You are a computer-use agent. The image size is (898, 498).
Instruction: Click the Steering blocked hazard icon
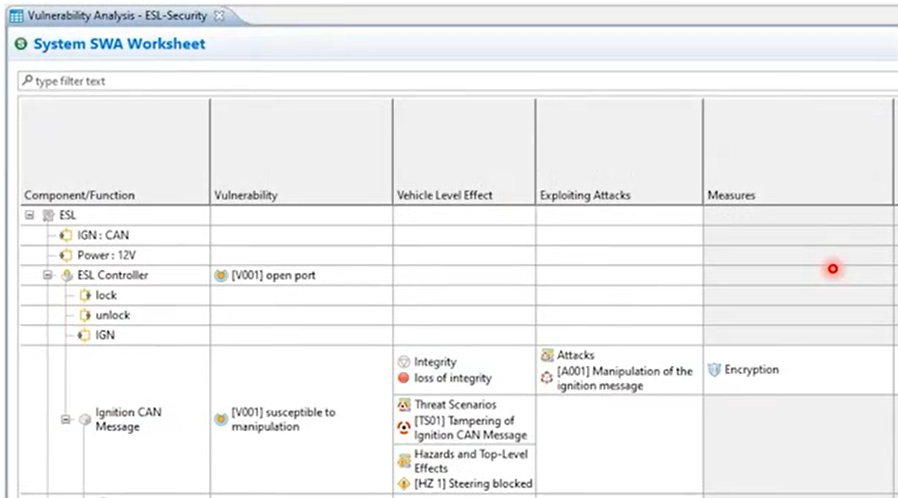pos(404,484)
